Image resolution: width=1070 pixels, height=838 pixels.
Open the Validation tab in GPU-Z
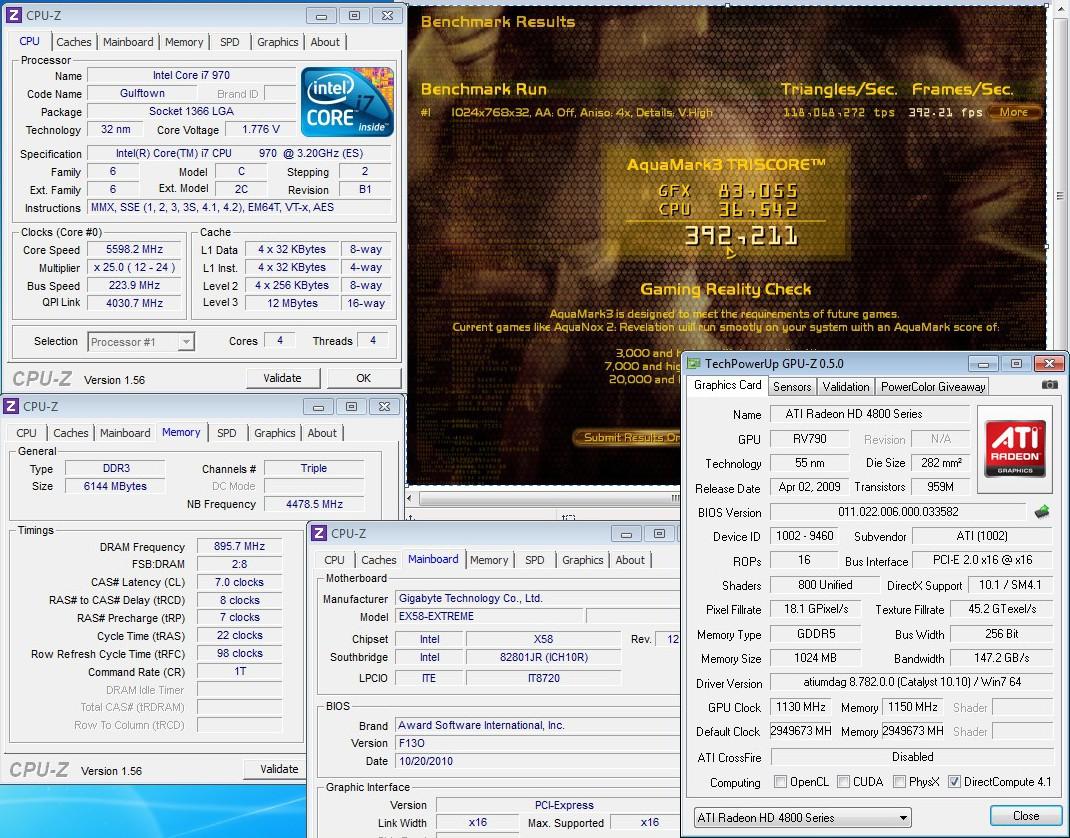click(845, 386)
